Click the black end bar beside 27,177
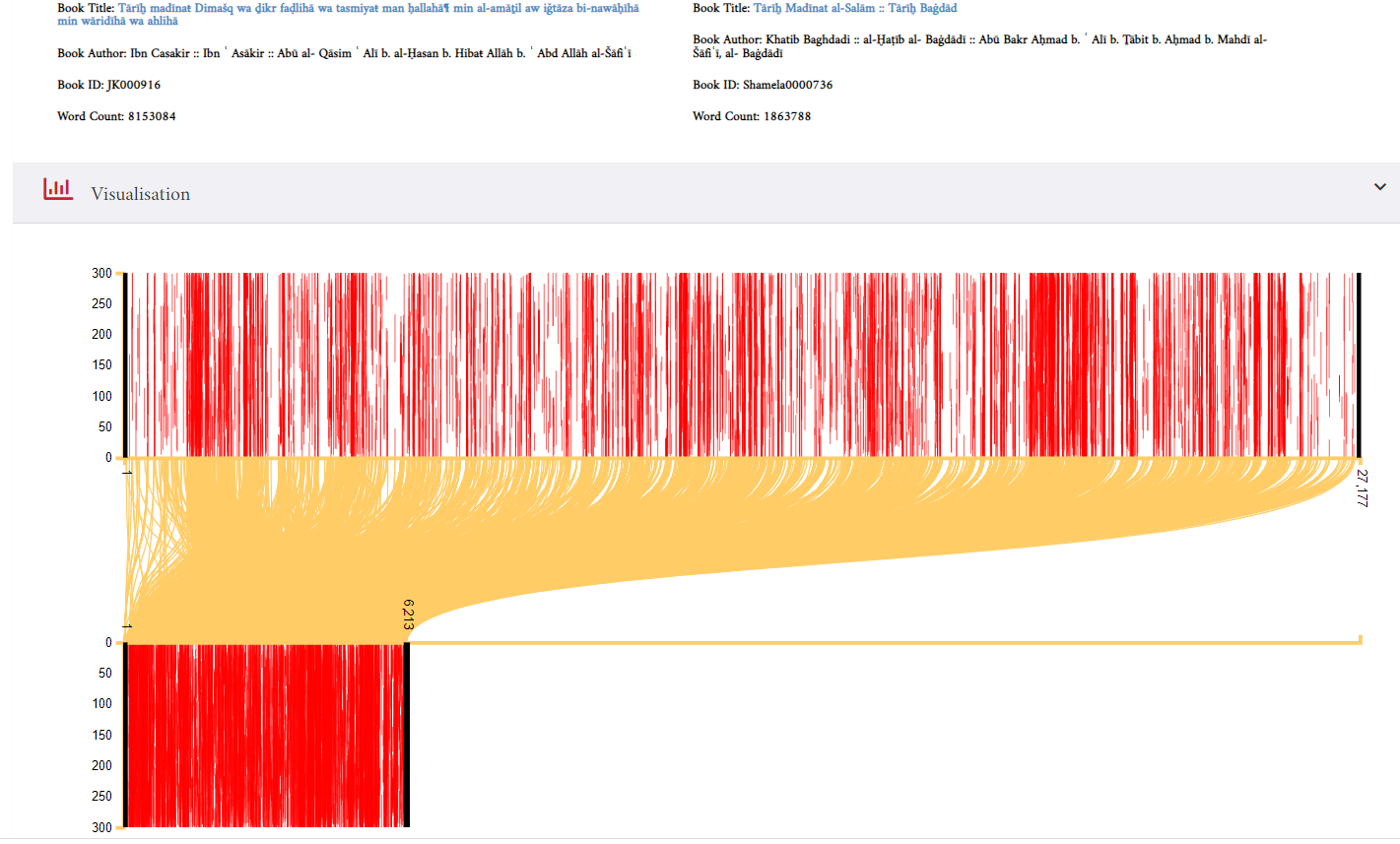 1359,364
